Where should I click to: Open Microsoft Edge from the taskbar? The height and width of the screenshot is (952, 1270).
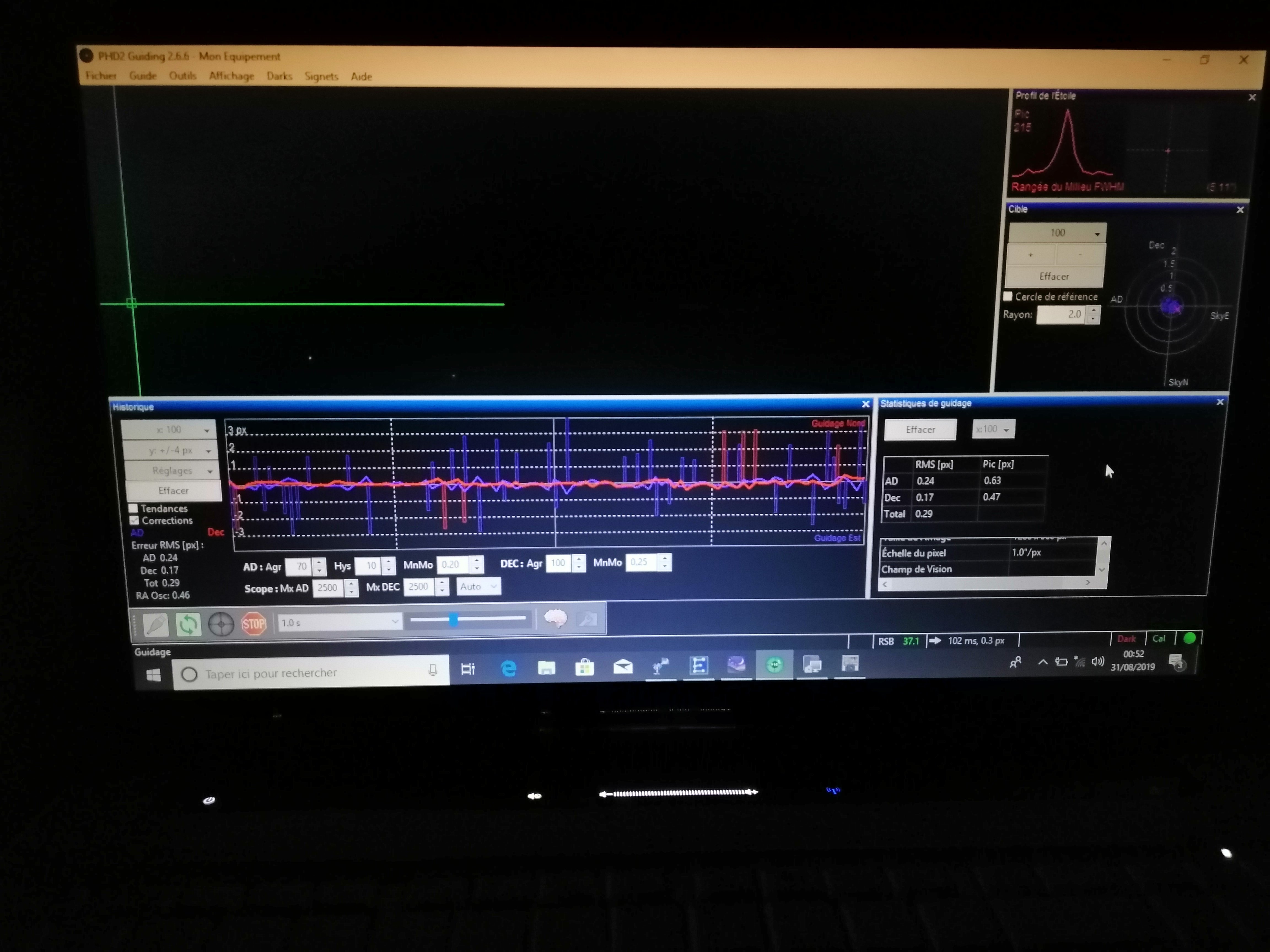tap(508, 668)
